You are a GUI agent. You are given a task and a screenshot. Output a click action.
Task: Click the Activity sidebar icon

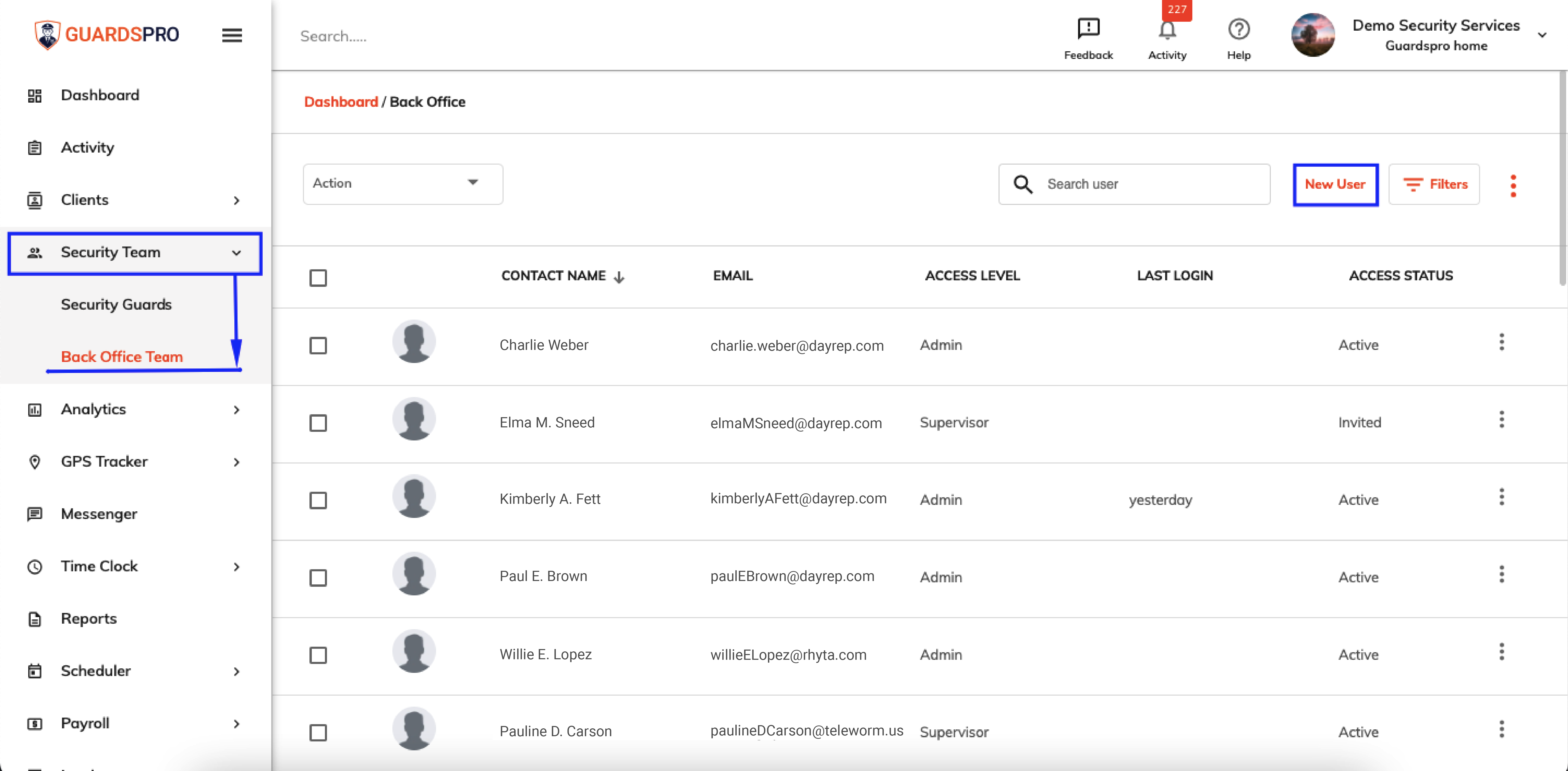[35, 148]
